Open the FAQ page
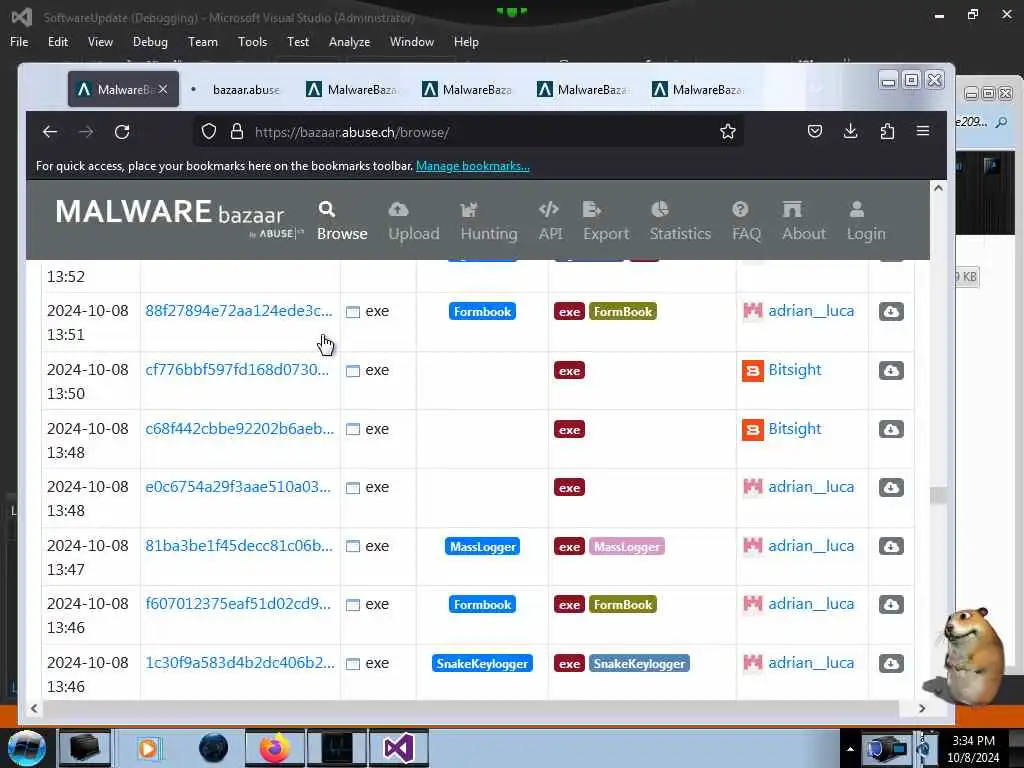 [746, 221]
